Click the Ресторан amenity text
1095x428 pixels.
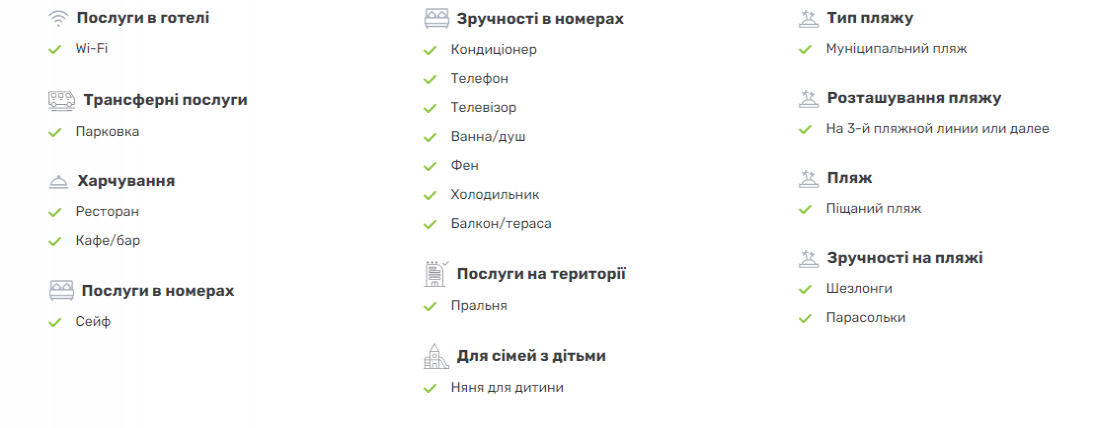108,212
